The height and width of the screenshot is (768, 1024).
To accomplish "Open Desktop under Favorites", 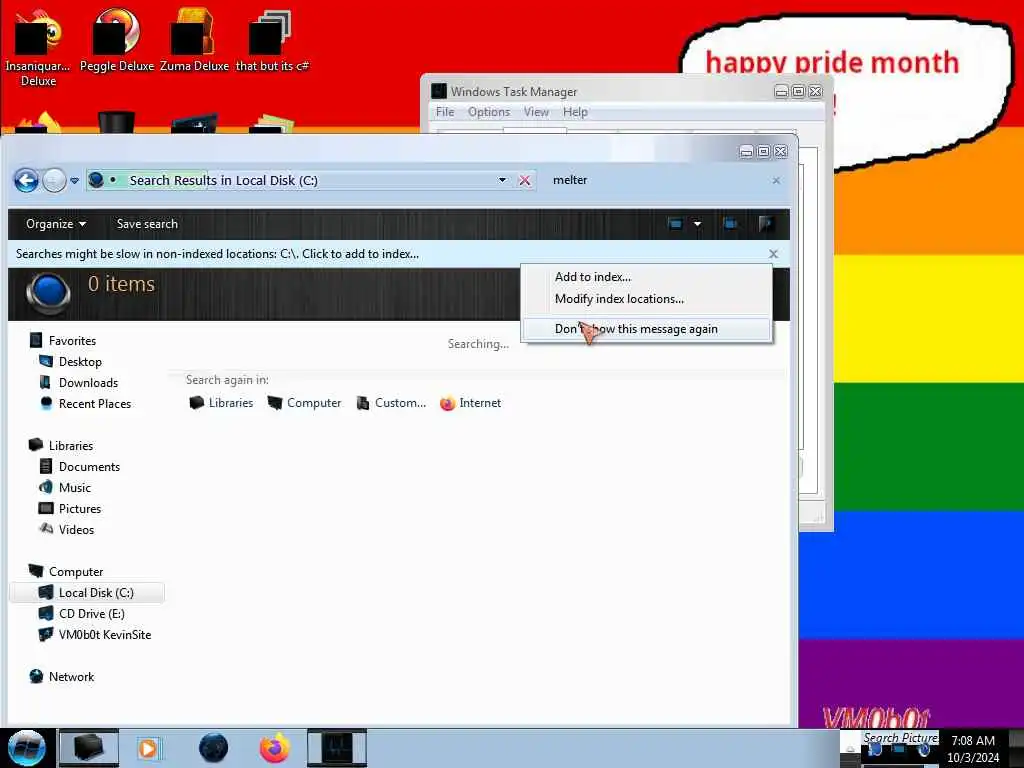I will [x=71, y=362].
